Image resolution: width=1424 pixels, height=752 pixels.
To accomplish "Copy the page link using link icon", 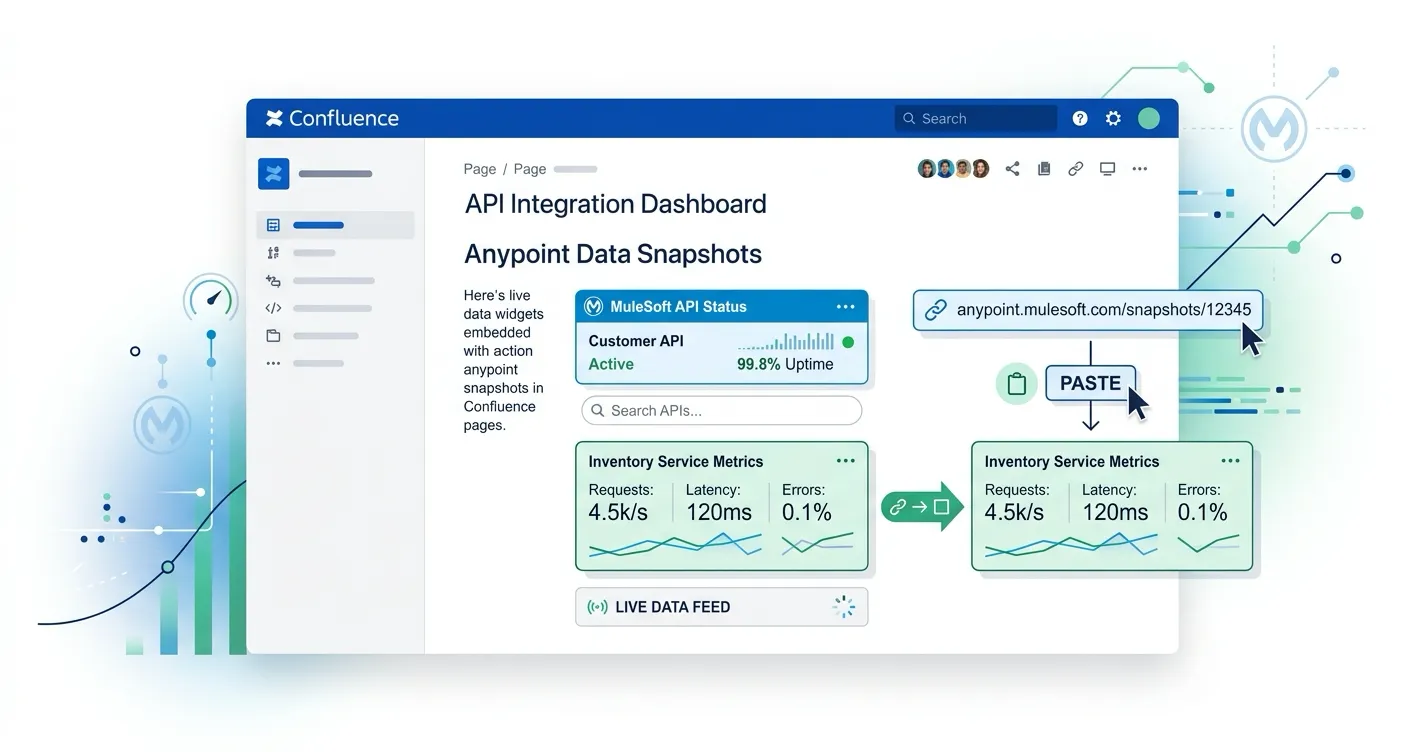I will tap(1075, 168).
